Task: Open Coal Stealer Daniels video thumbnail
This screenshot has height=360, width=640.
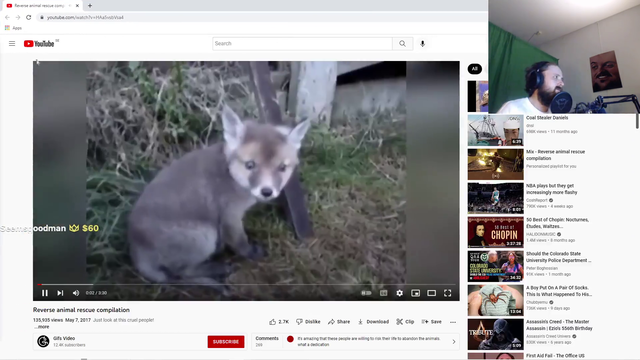Action: pyautogui.click(x=496, y=130)
